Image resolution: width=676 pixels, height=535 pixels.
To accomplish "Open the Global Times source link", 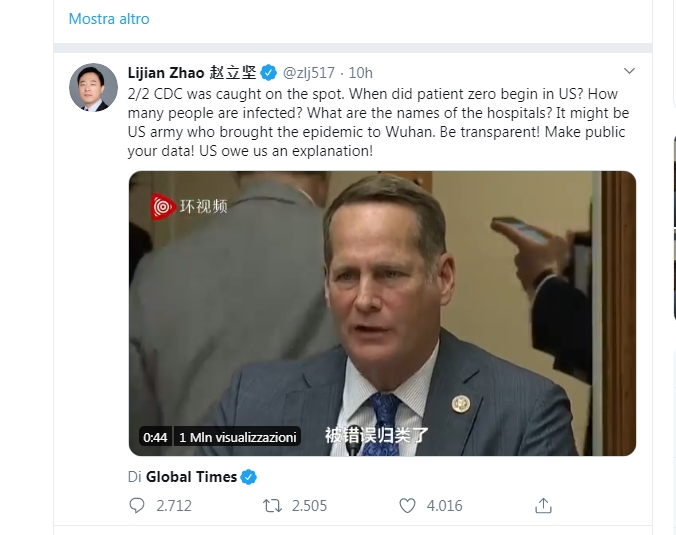I will click(191, 477).
